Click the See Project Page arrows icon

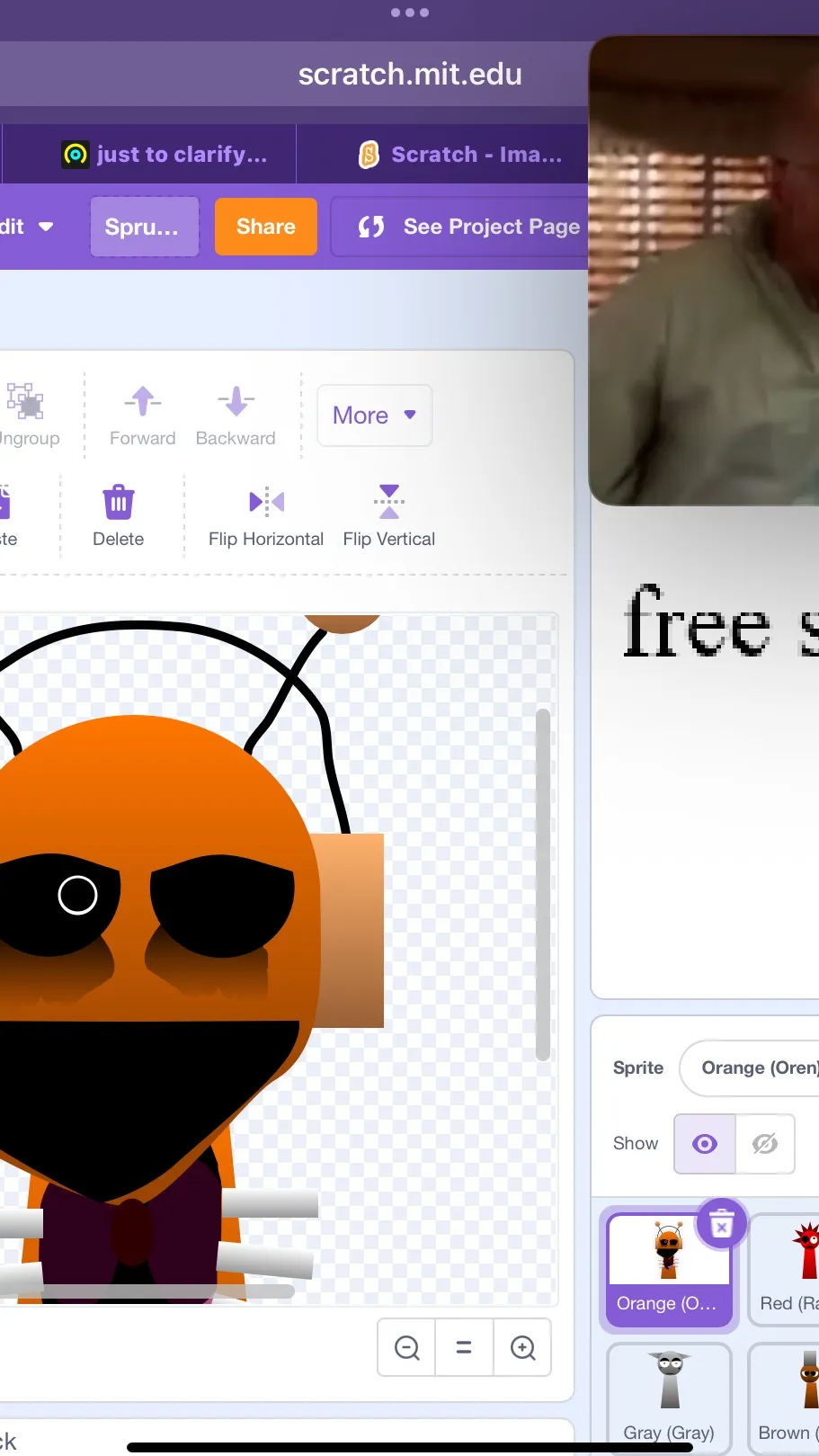click(x=371, y=227)
